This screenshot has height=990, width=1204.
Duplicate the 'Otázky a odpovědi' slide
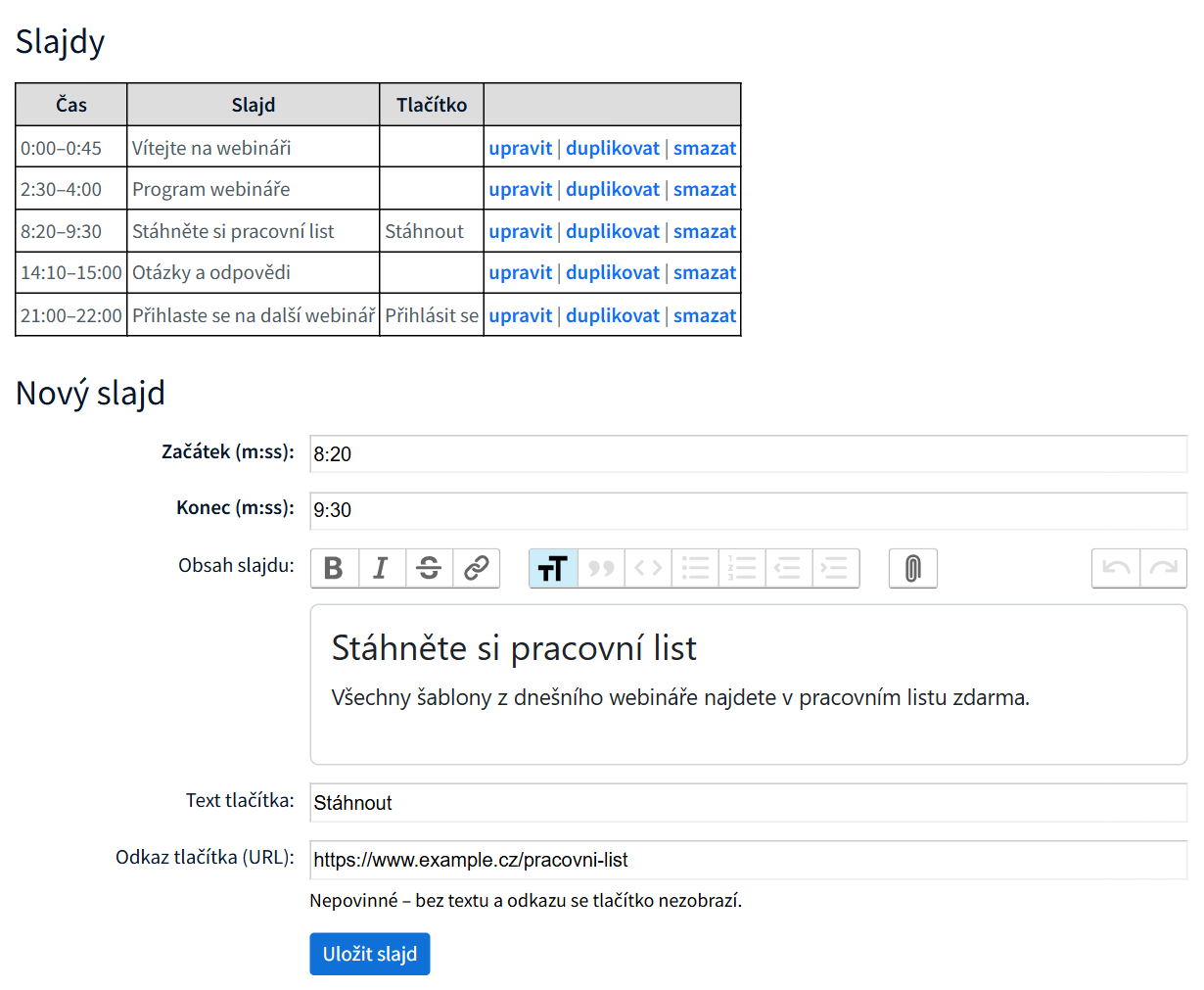tap(613, 272)
